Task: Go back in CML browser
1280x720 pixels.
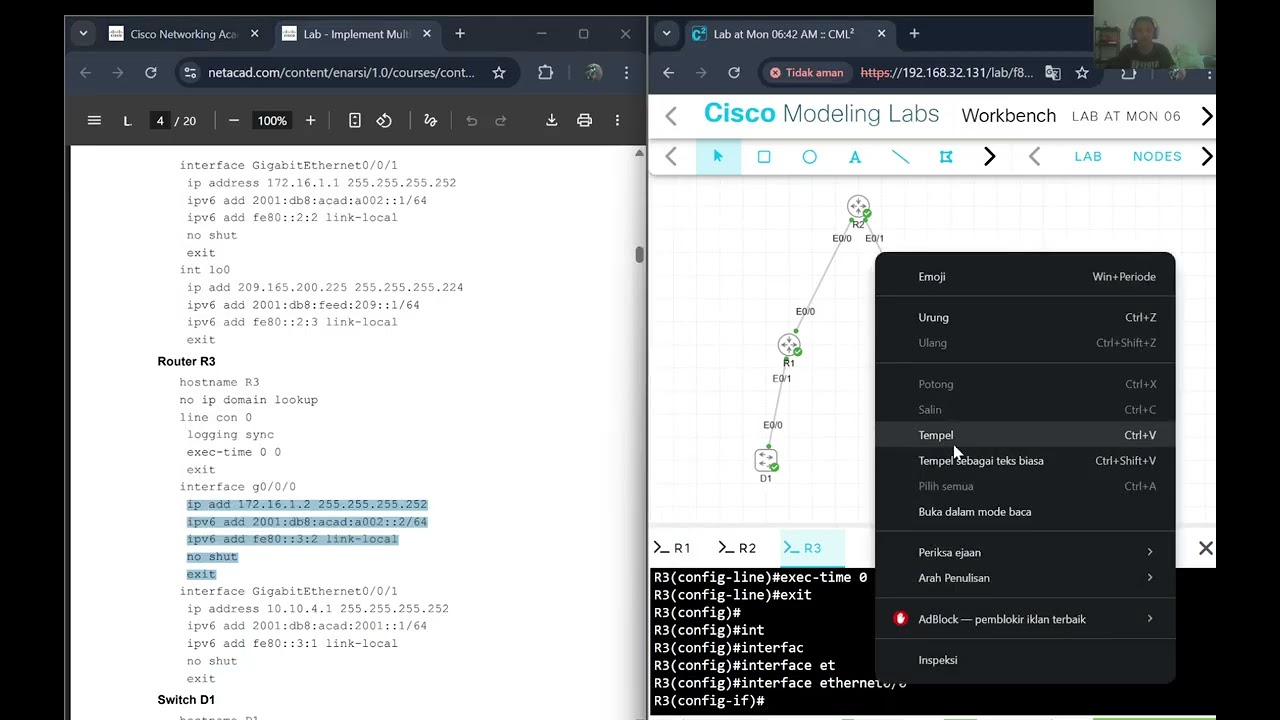Action: (x=669, y=72)
